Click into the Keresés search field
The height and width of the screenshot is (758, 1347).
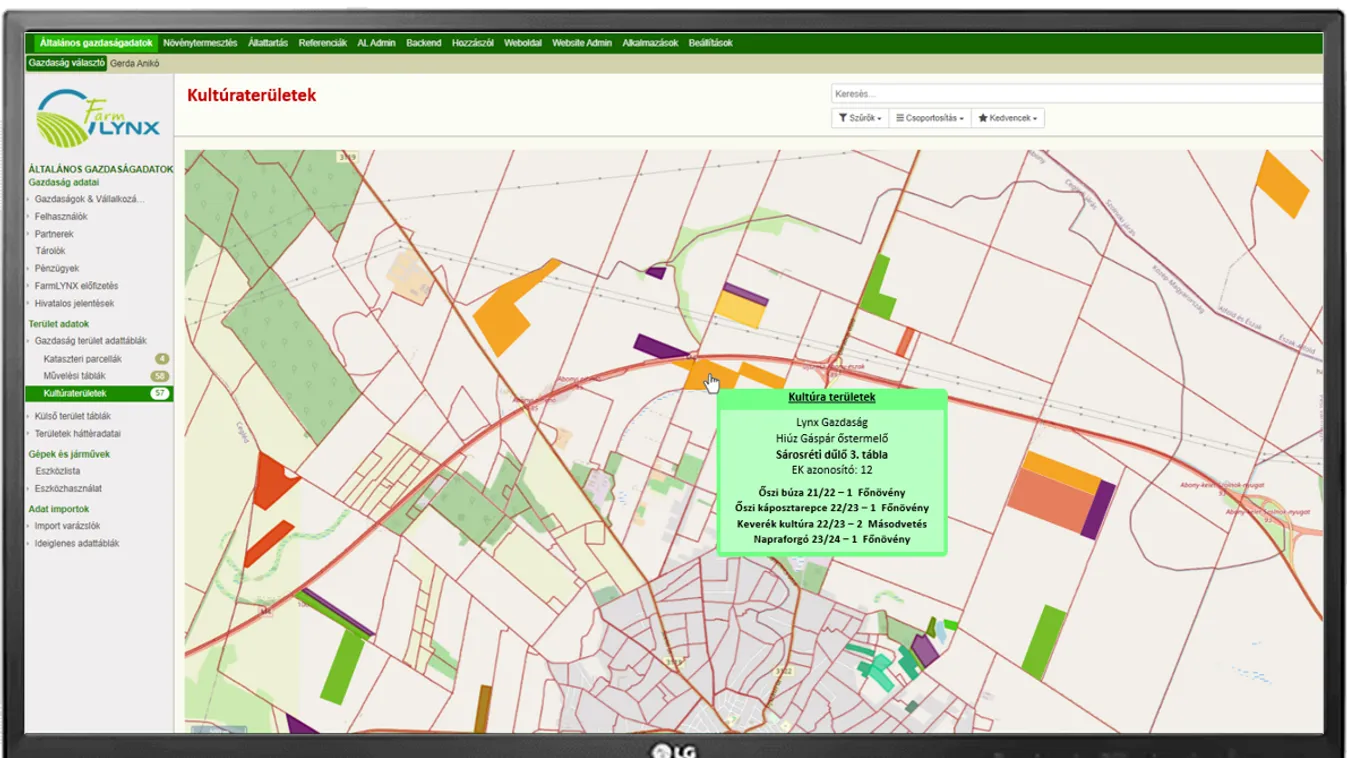pos(1075,94)
